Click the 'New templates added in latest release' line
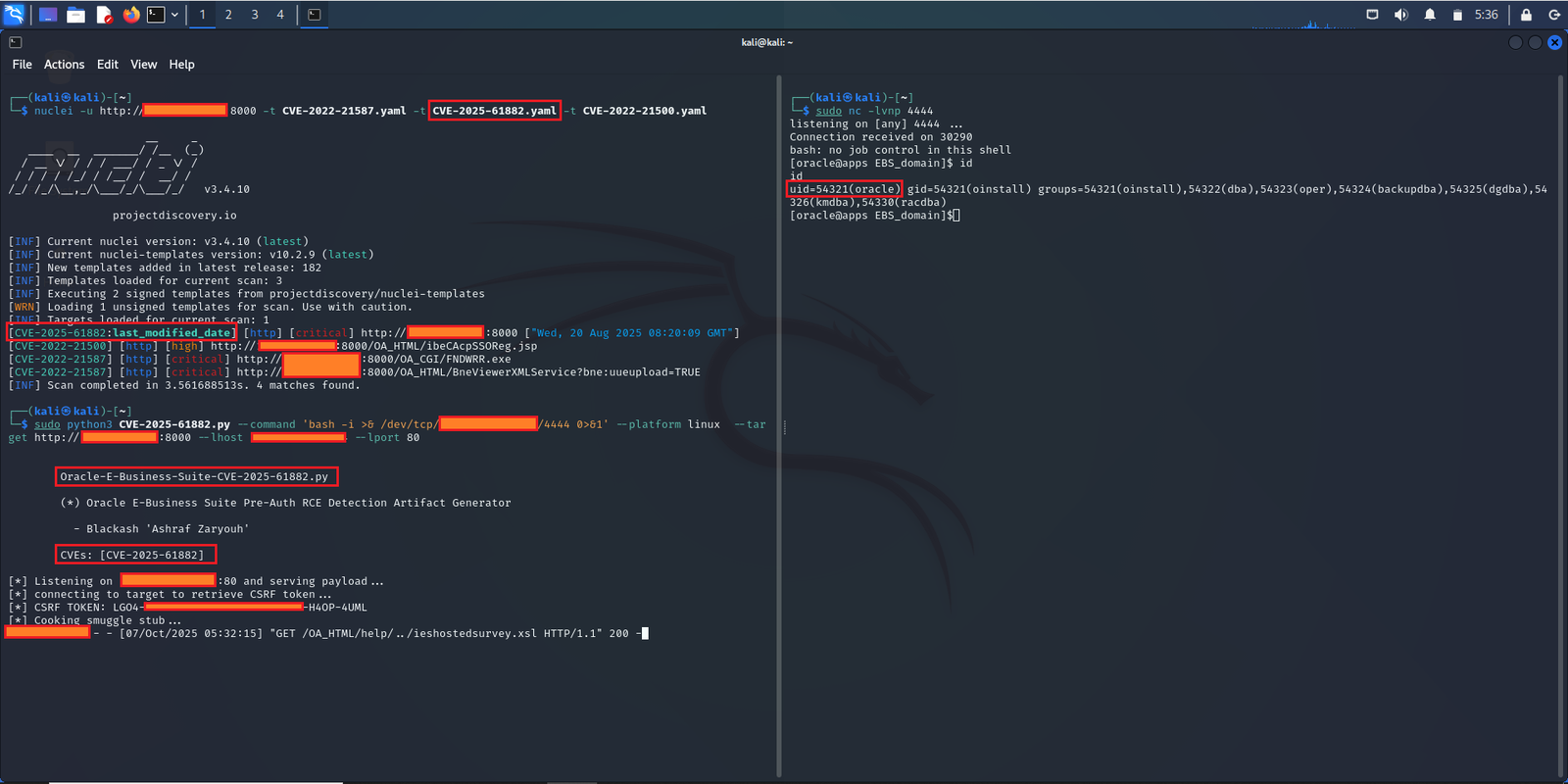This screenshot has height=784, width=1568. point(165,268)
